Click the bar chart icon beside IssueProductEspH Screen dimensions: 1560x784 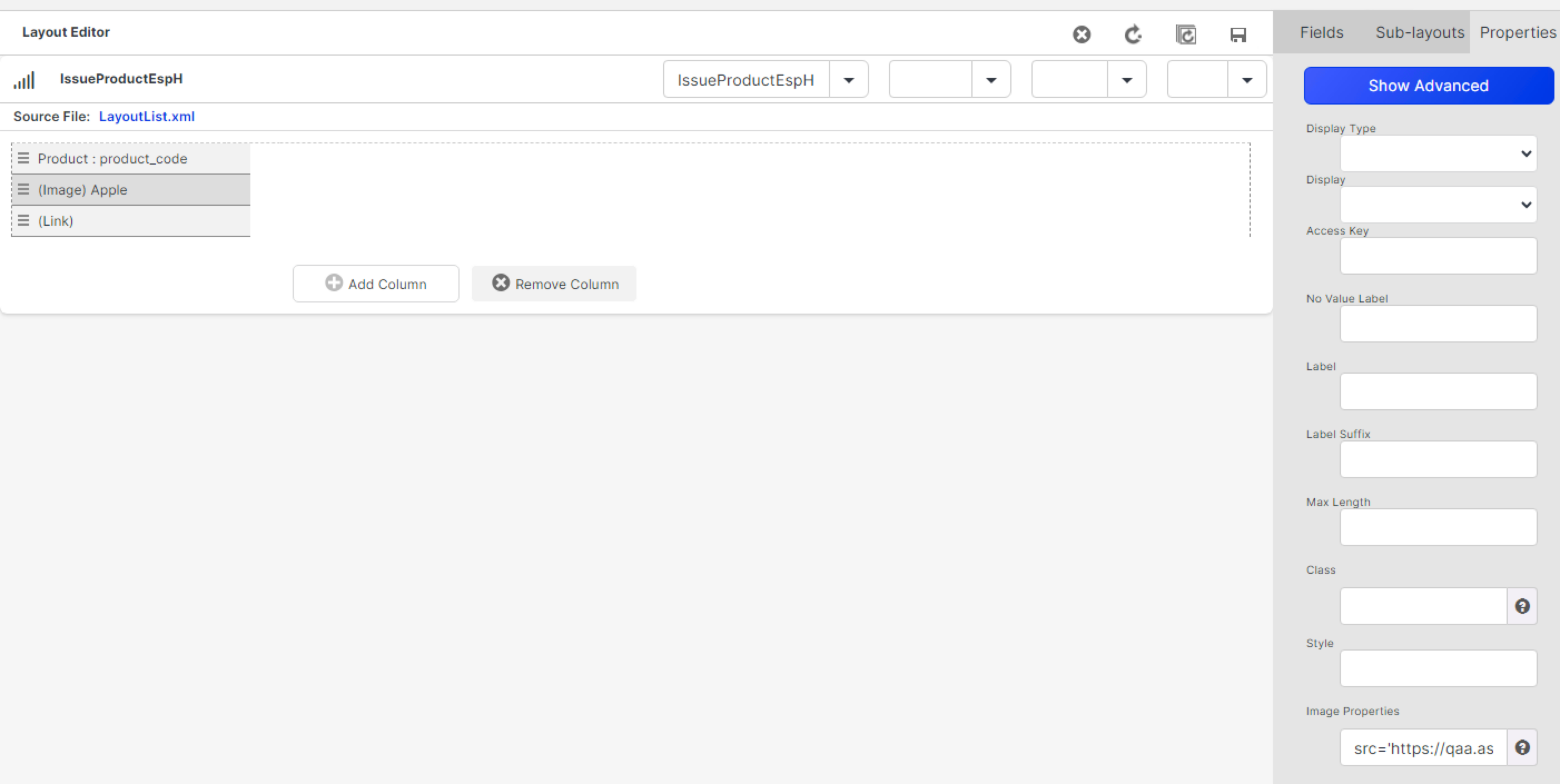coord(25,79)
